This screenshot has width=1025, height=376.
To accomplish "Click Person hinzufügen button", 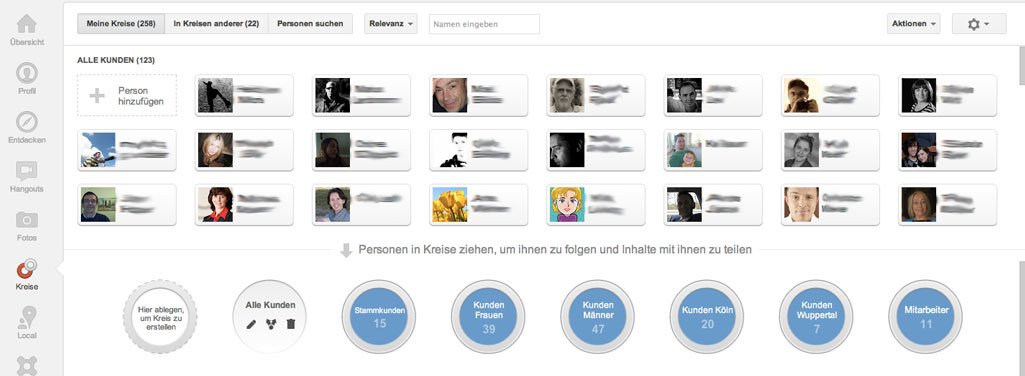I will [127, 95].
